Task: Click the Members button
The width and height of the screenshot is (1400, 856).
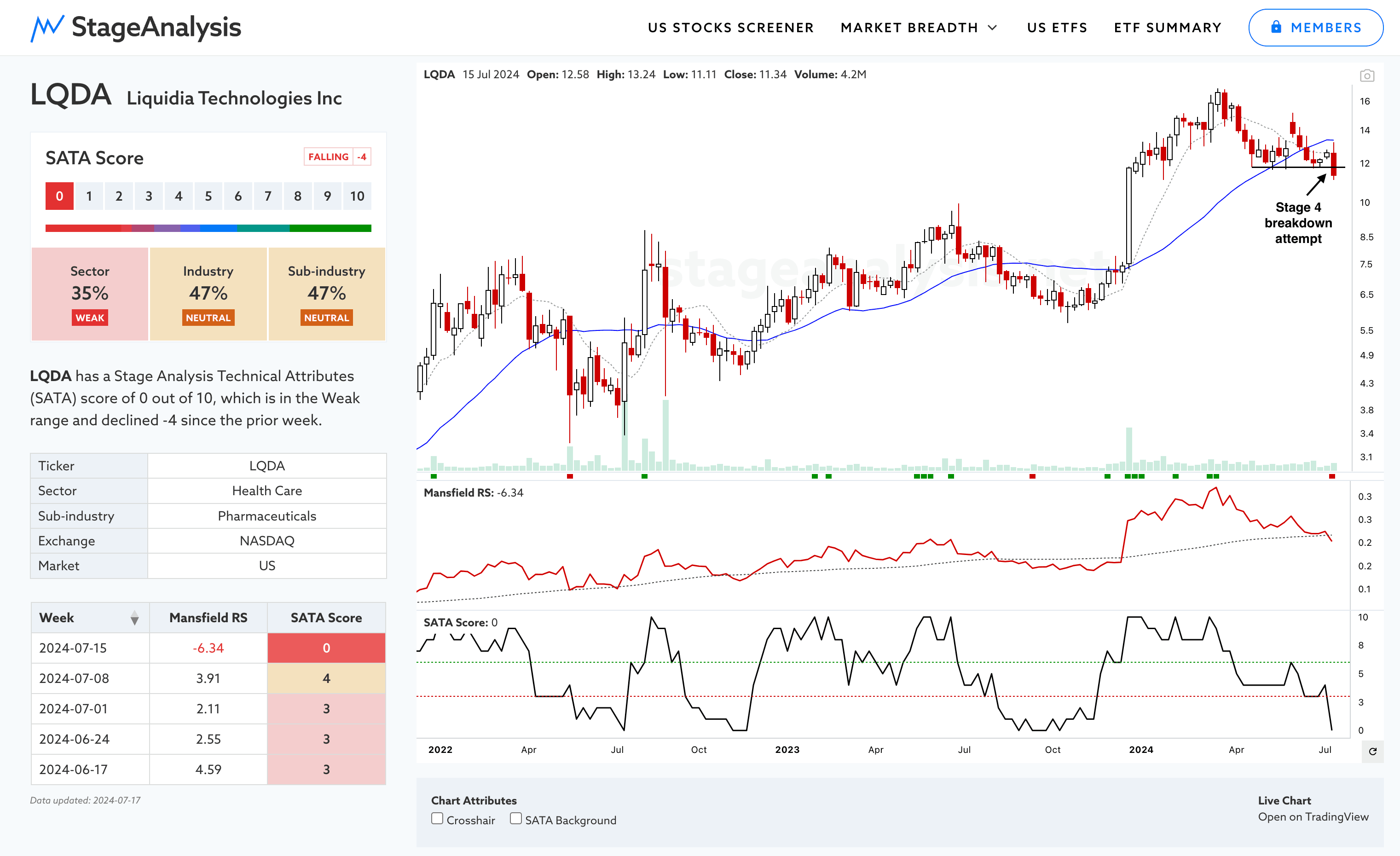Action: 1315,27
